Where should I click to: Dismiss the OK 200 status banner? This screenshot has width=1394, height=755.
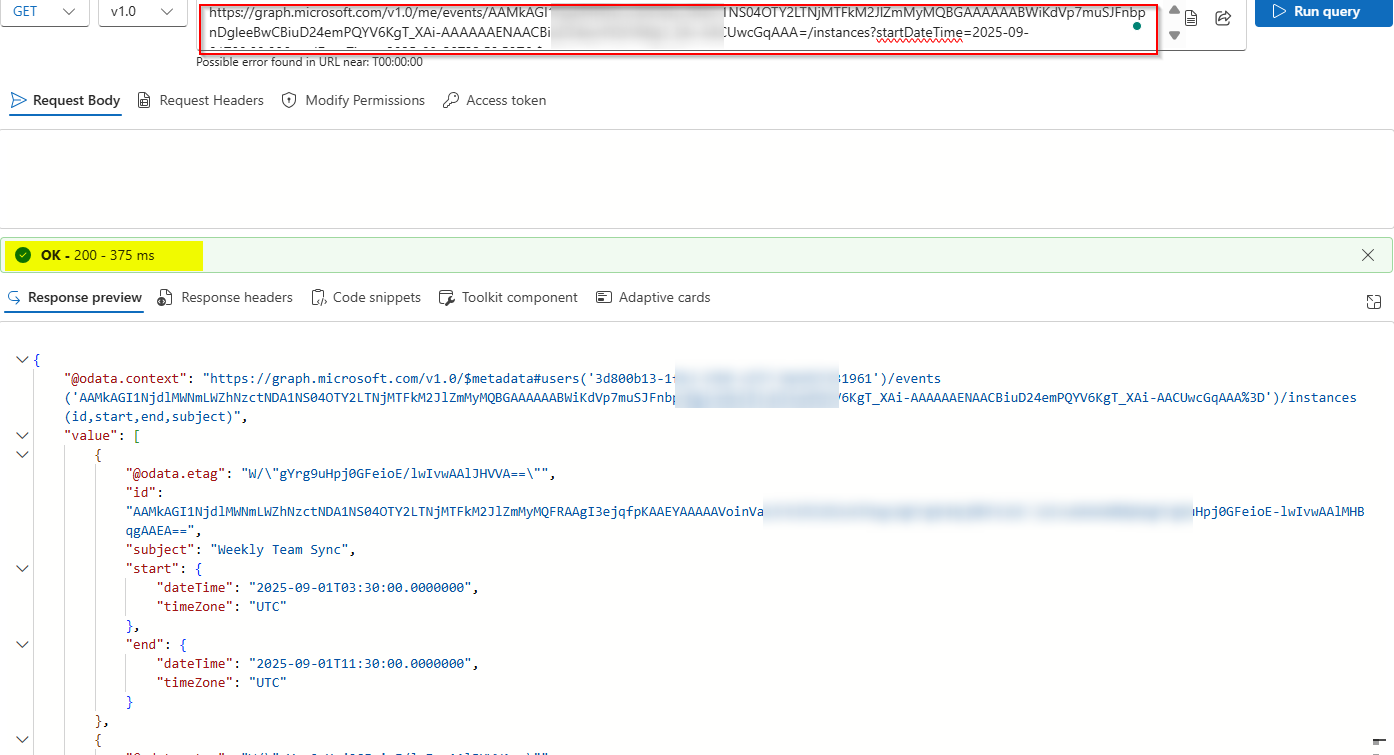click(1367, 255)
